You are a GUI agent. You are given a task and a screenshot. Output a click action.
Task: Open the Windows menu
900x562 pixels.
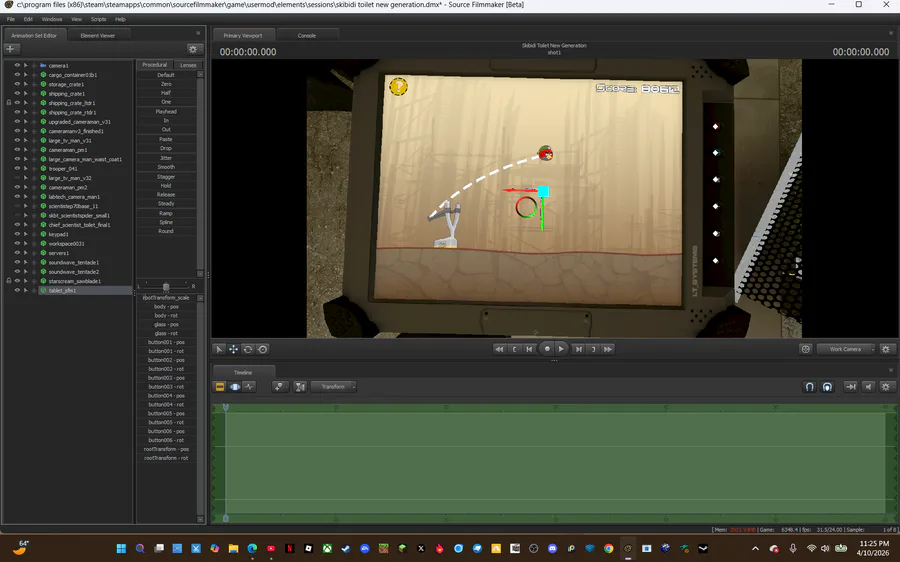(52, 20)
